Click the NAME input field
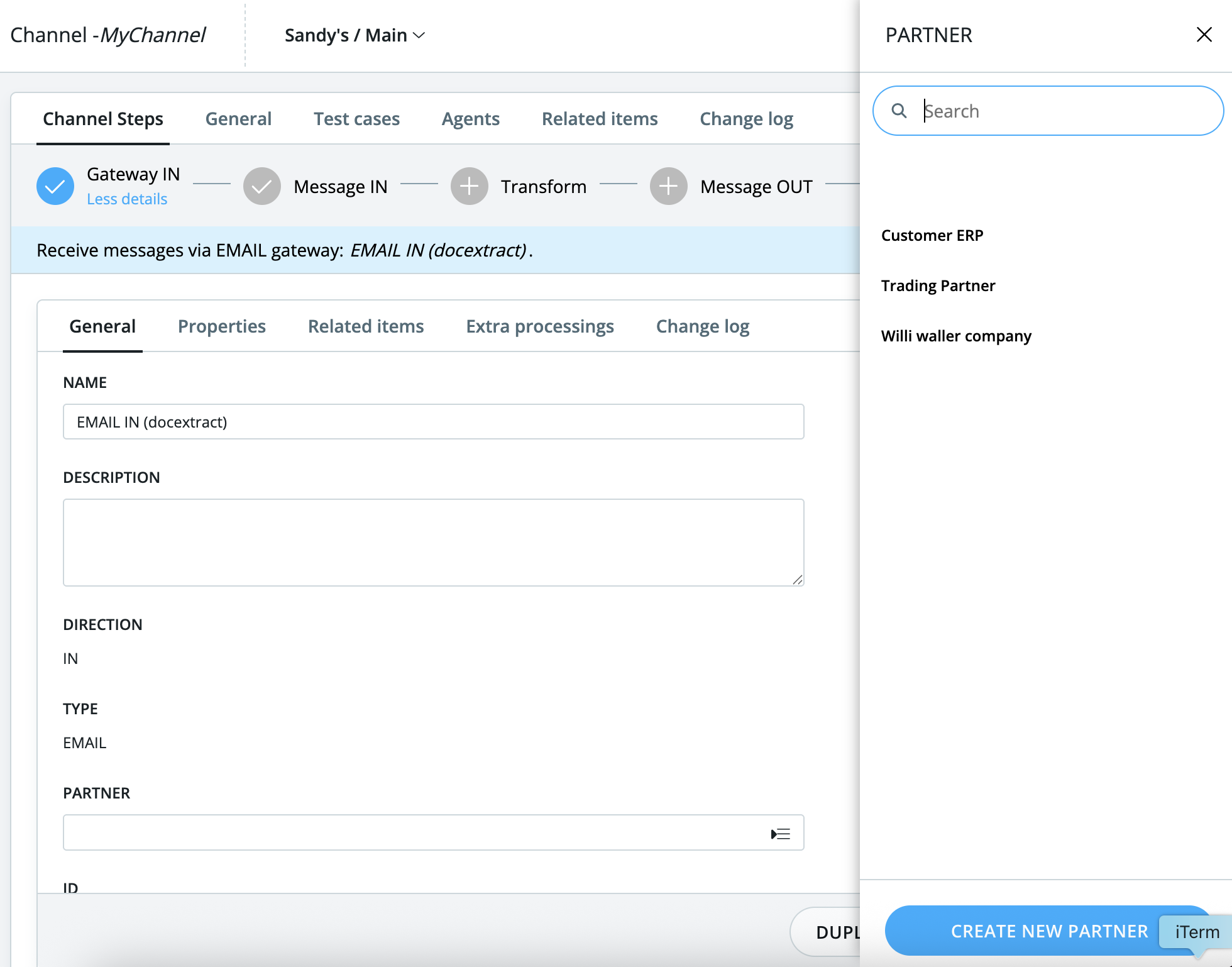Screen dimensions: 1232x967 coord(433,422)
